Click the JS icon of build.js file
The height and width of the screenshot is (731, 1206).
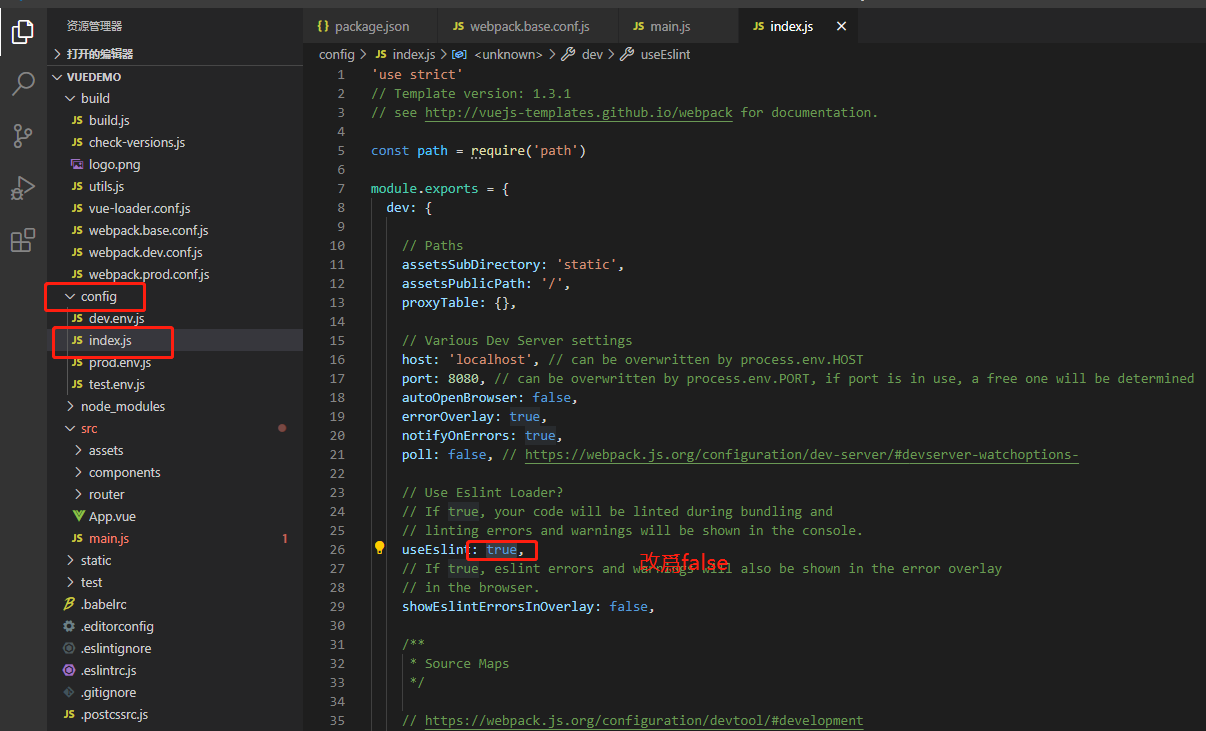pos(78,120)
